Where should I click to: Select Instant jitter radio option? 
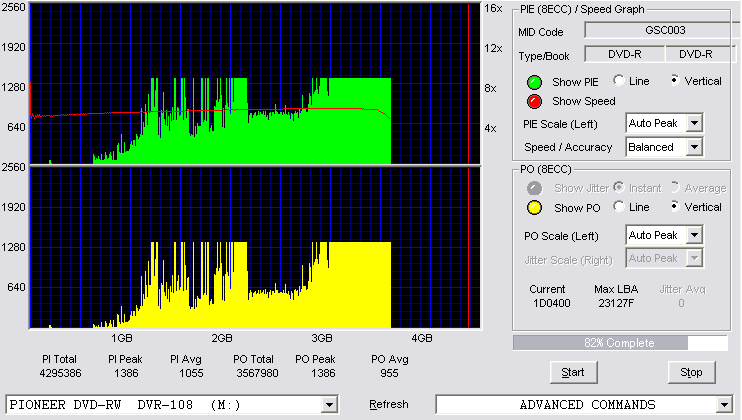click(x=618, y=187)
